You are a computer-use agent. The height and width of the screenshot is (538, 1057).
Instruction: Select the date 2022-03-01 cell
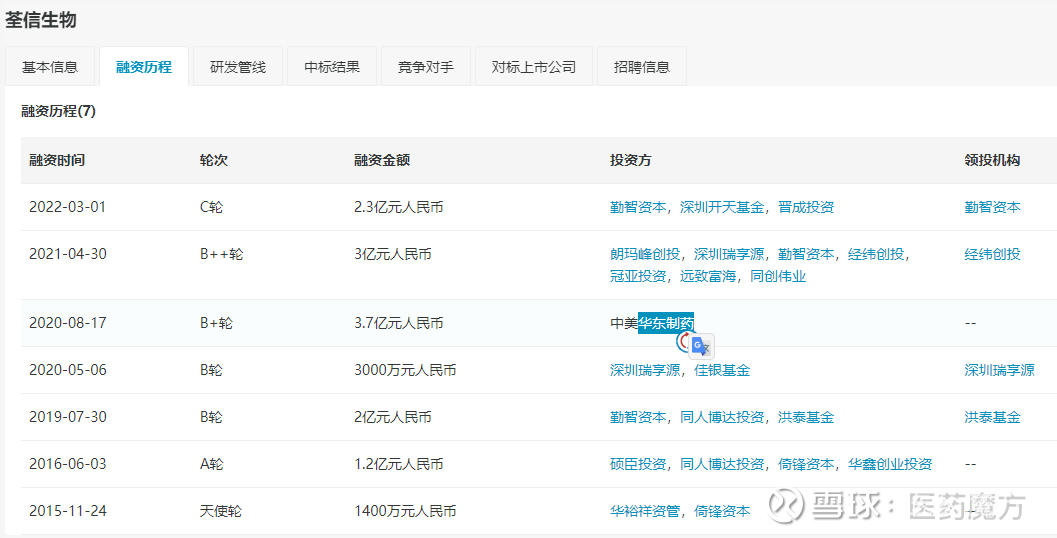(67, 207)
